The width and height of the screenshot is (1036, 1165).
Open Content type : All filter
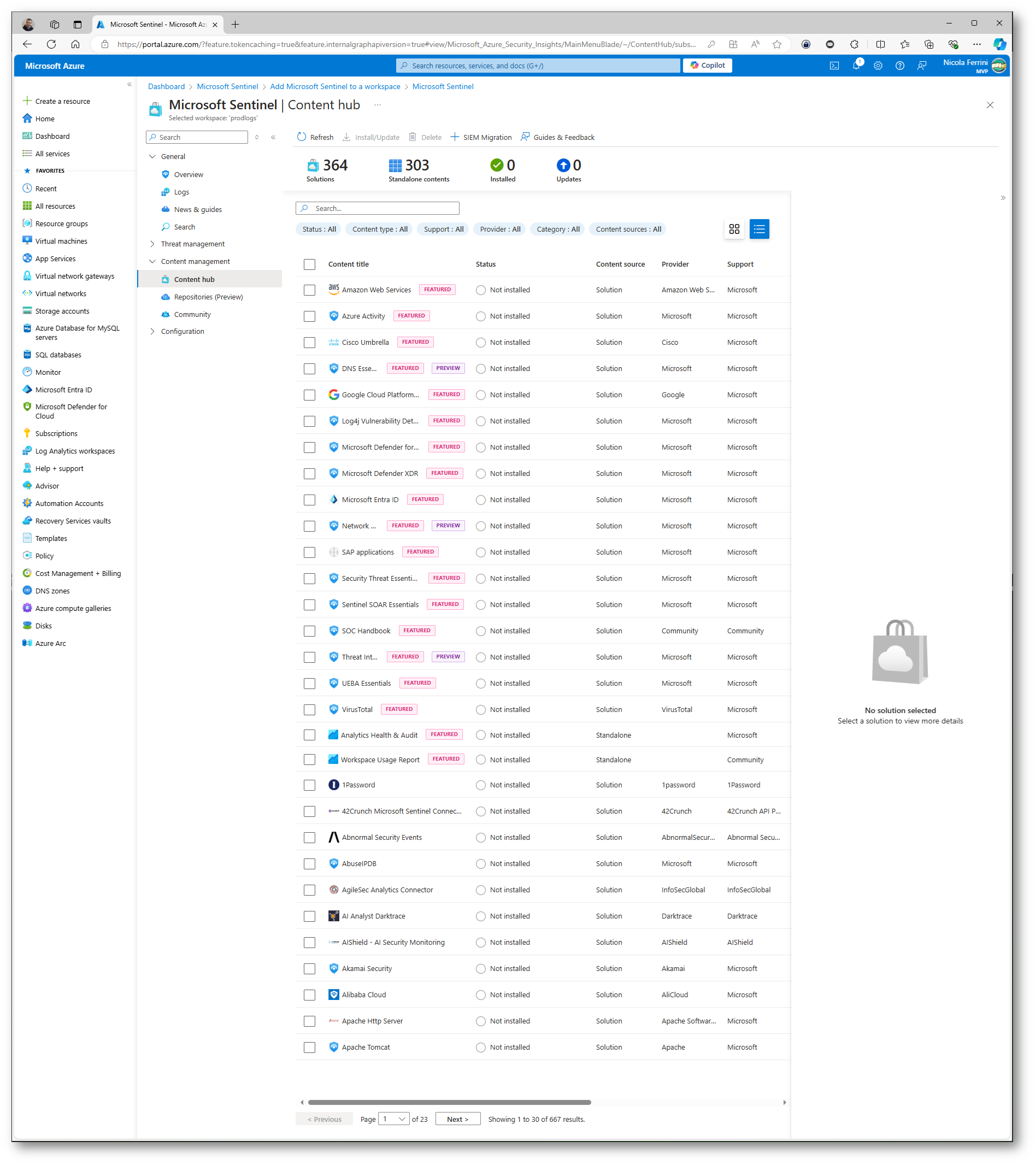tap(380, 229)
